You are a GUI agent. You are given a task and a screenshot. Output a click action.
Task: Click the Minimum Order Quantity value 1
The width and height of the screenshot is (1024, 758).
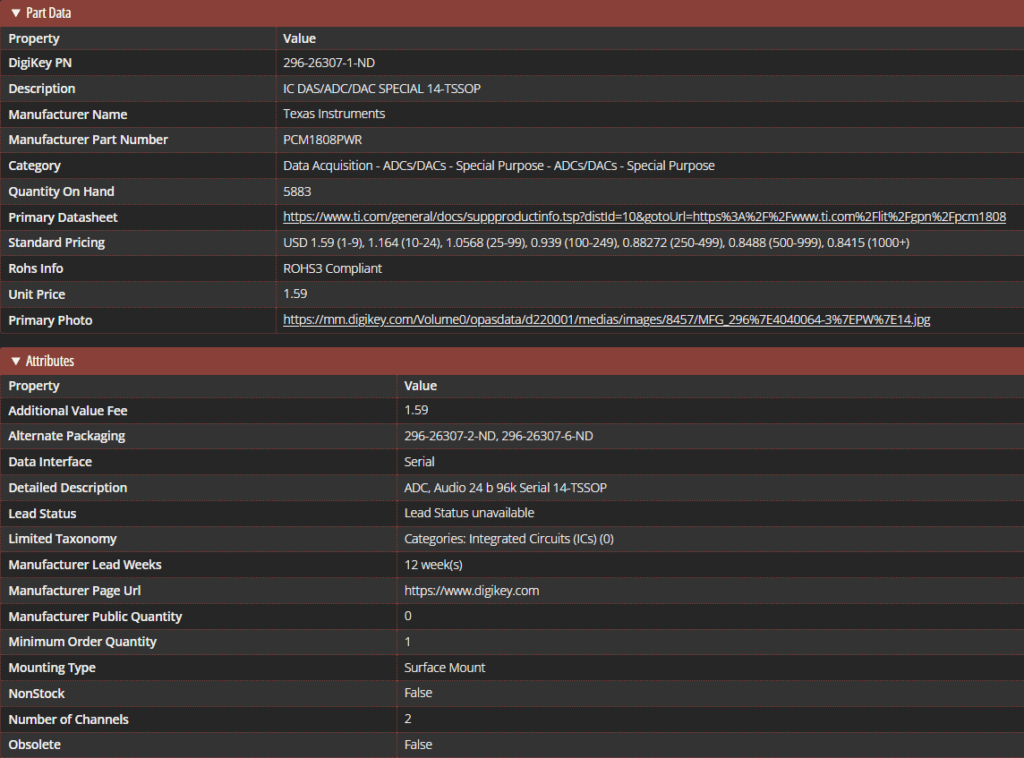[408, 642]
